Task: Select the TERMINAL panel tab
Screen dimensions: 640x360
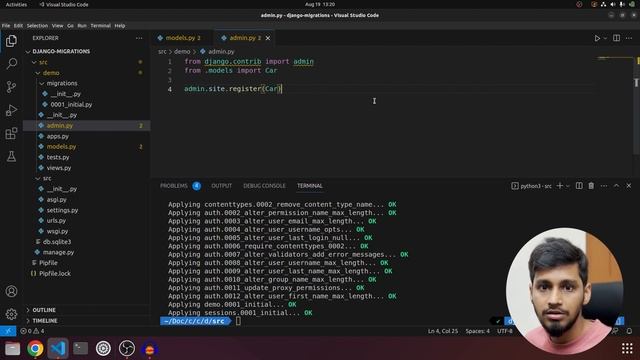Action: click(x=310, y=186)
